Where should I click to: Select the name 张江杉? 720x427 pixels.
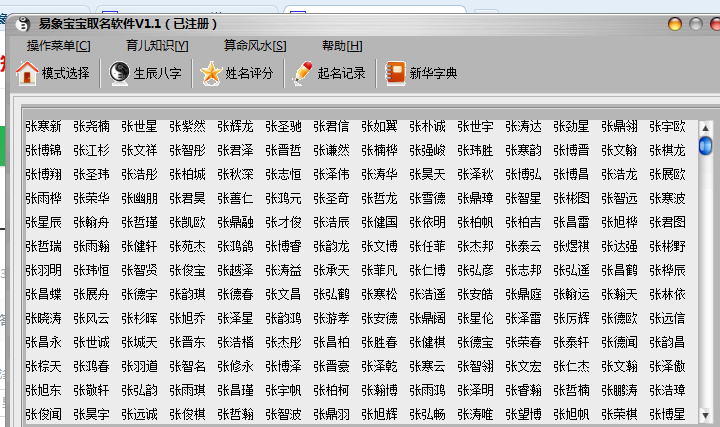91,150
